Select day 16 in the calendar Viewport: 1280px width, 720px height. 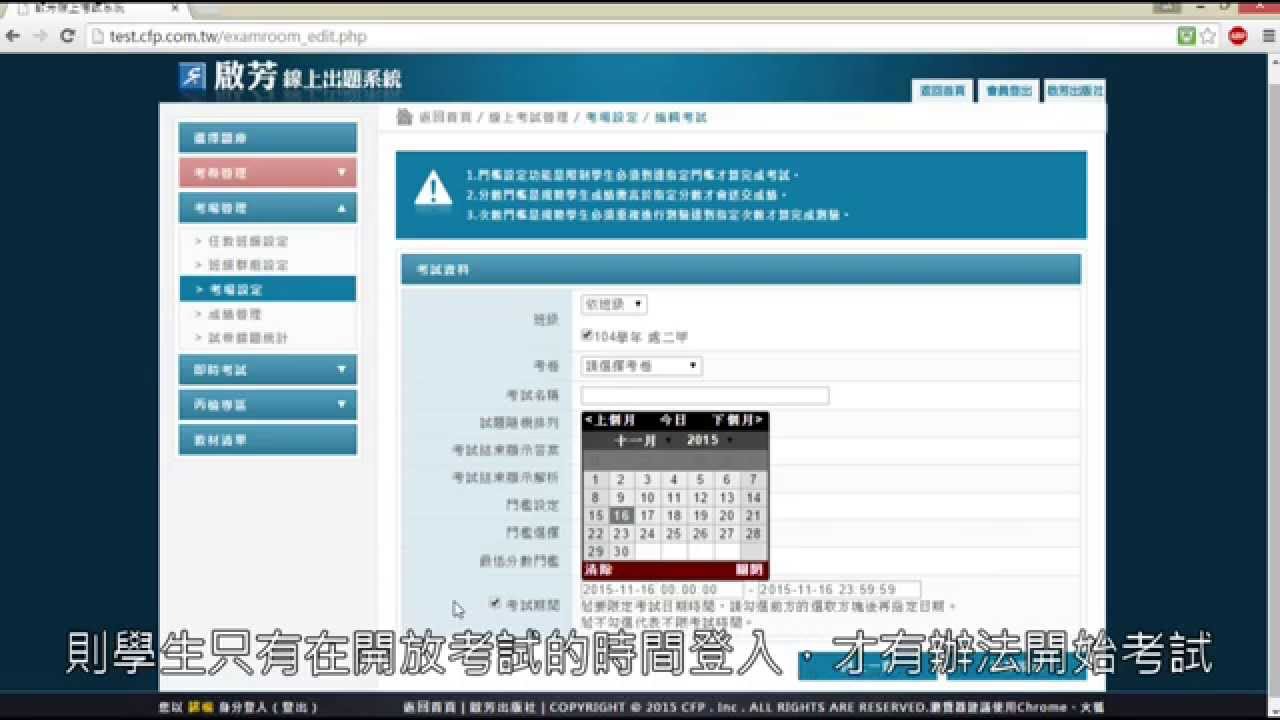[x=621, y=516]
